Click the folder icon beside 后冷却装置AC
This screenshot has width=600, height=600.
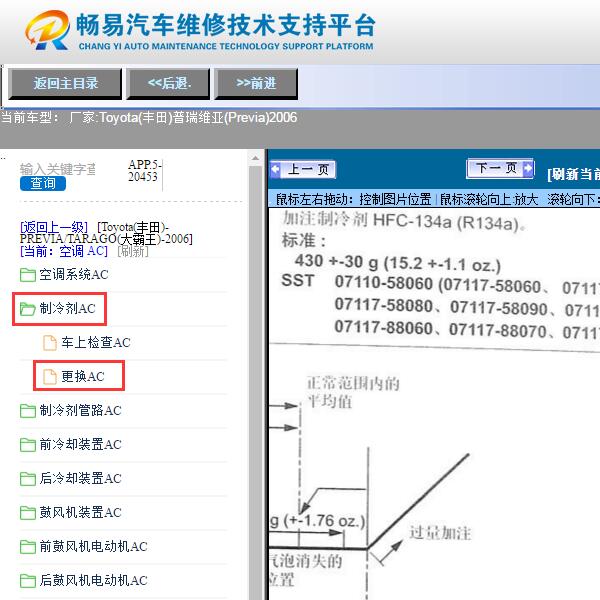point(28,479)
